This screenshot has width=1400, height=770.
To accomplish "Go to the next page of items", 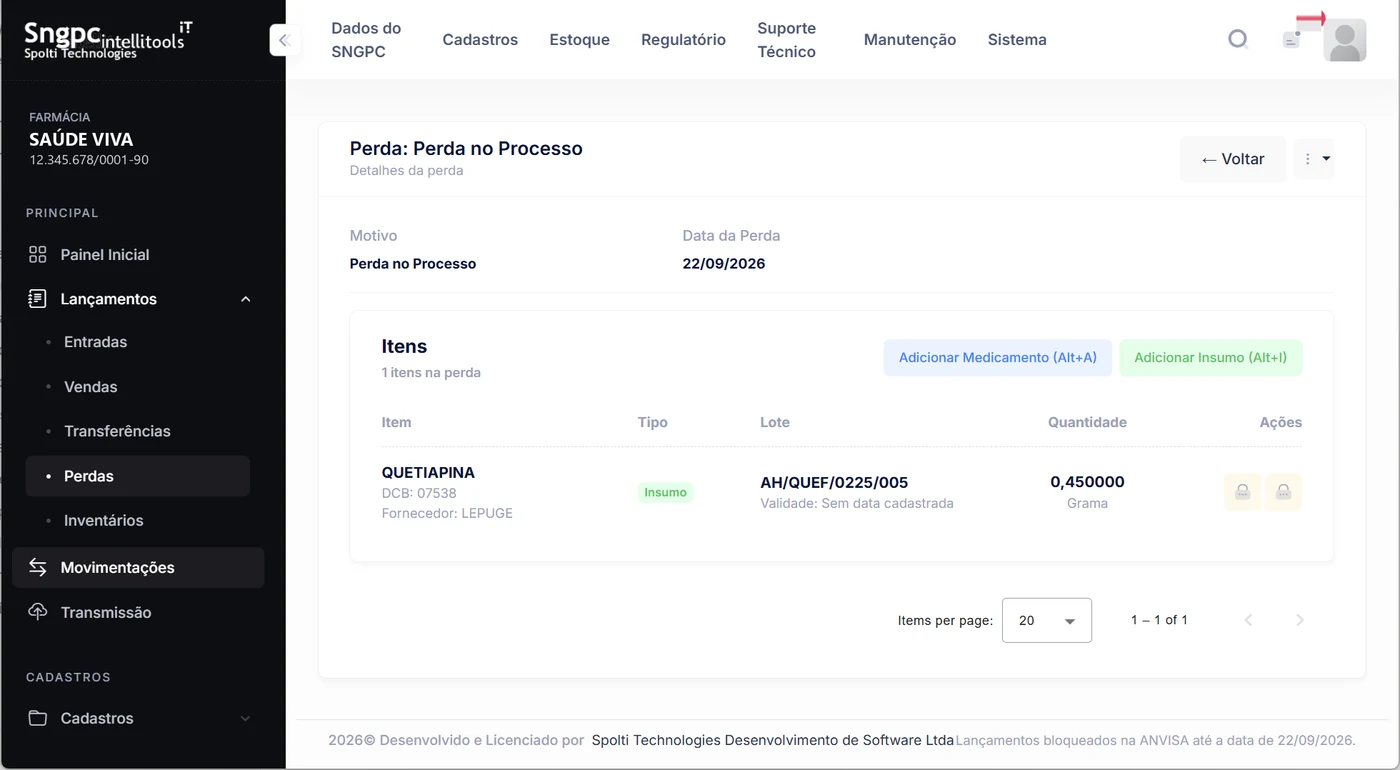I will pyautogui.click(x=1300, y=620).
